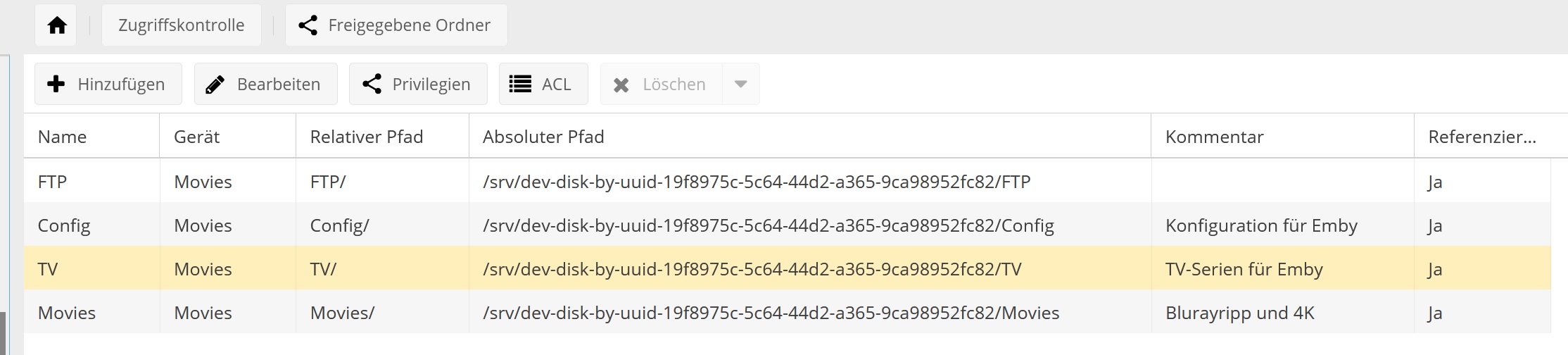Screen dimensions: 1568x355
Task: Select the Movies shared folder row
Action: click(x=788, y=312)
